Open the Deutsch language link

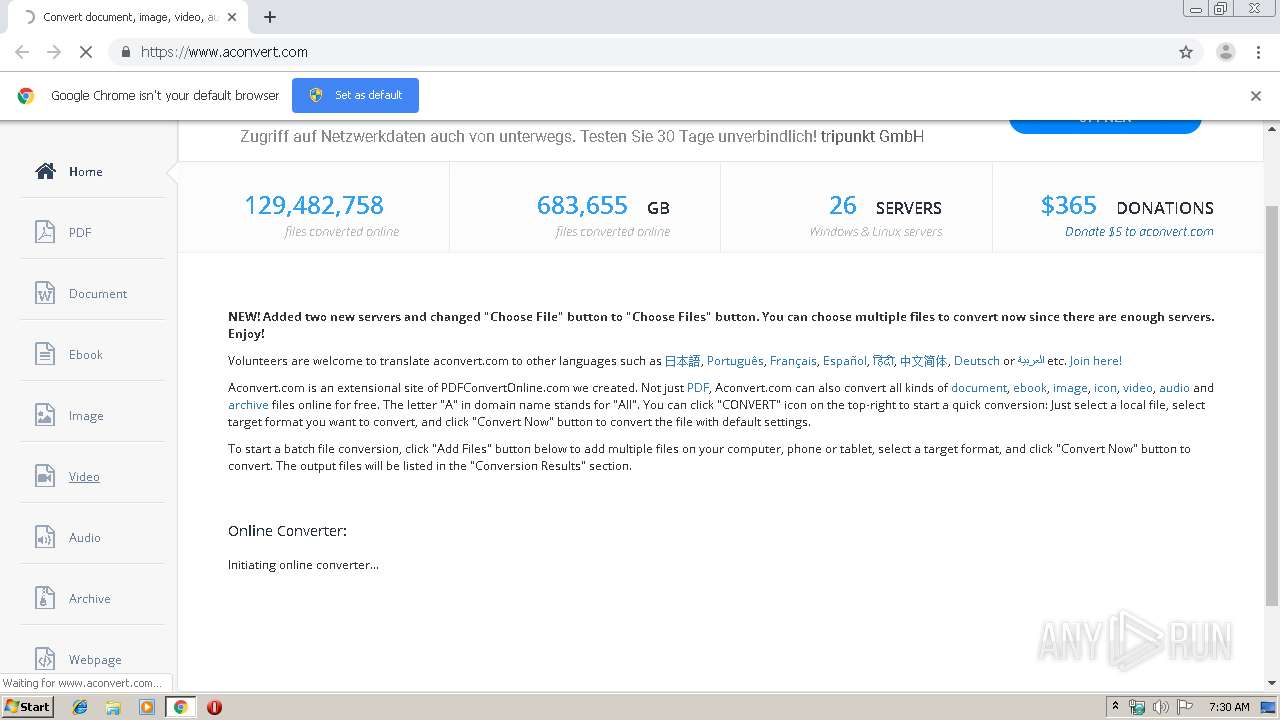pyautogui.click(x=977, y=361)
